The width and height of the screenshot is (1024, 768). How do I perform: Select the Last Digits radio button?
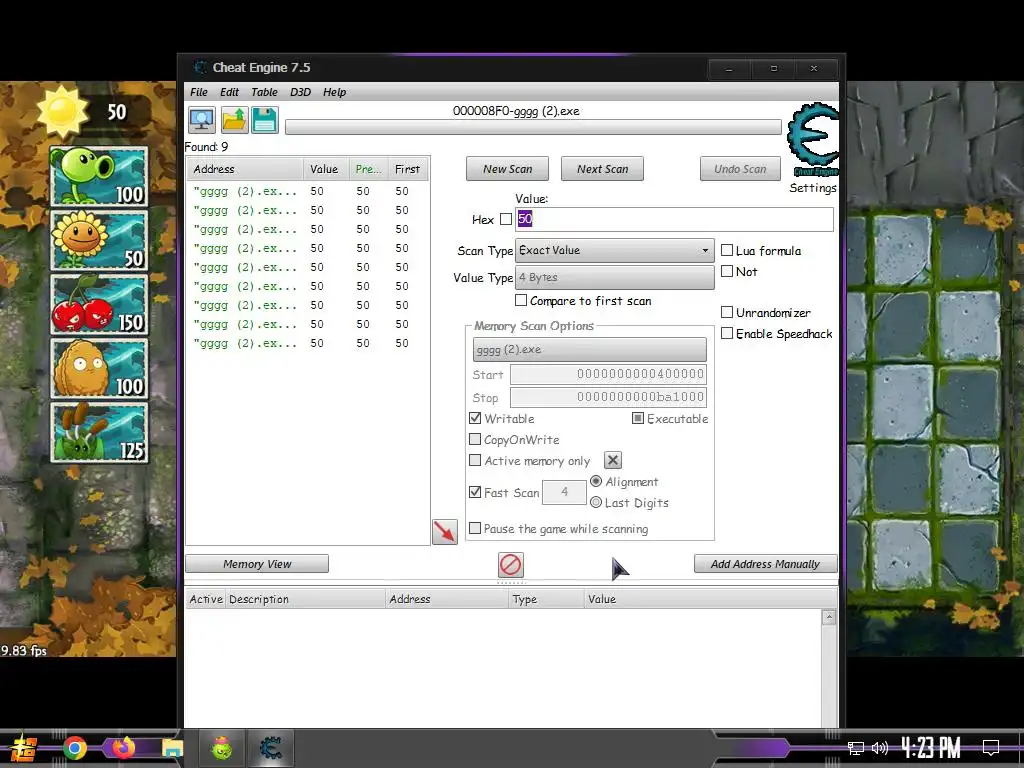[596, 502]
